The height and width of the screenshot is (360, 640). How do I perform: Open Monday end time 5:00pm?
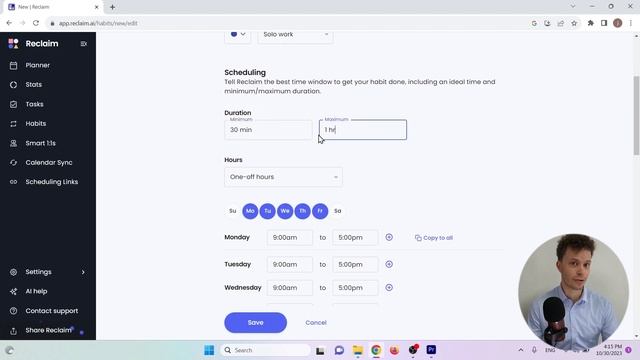coord(355,238)
